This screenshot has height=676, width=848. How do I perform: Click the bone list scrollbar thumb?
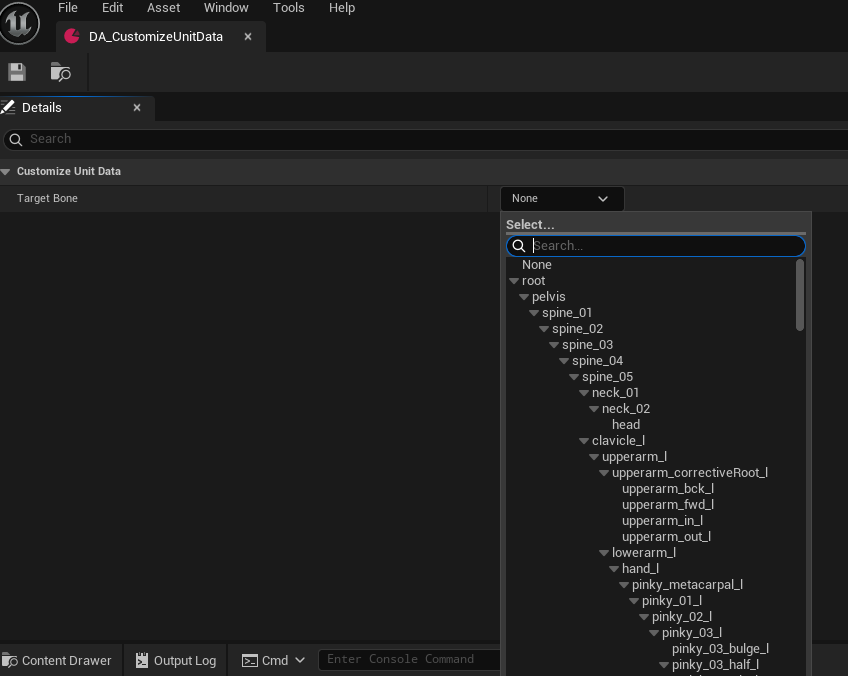800,295
